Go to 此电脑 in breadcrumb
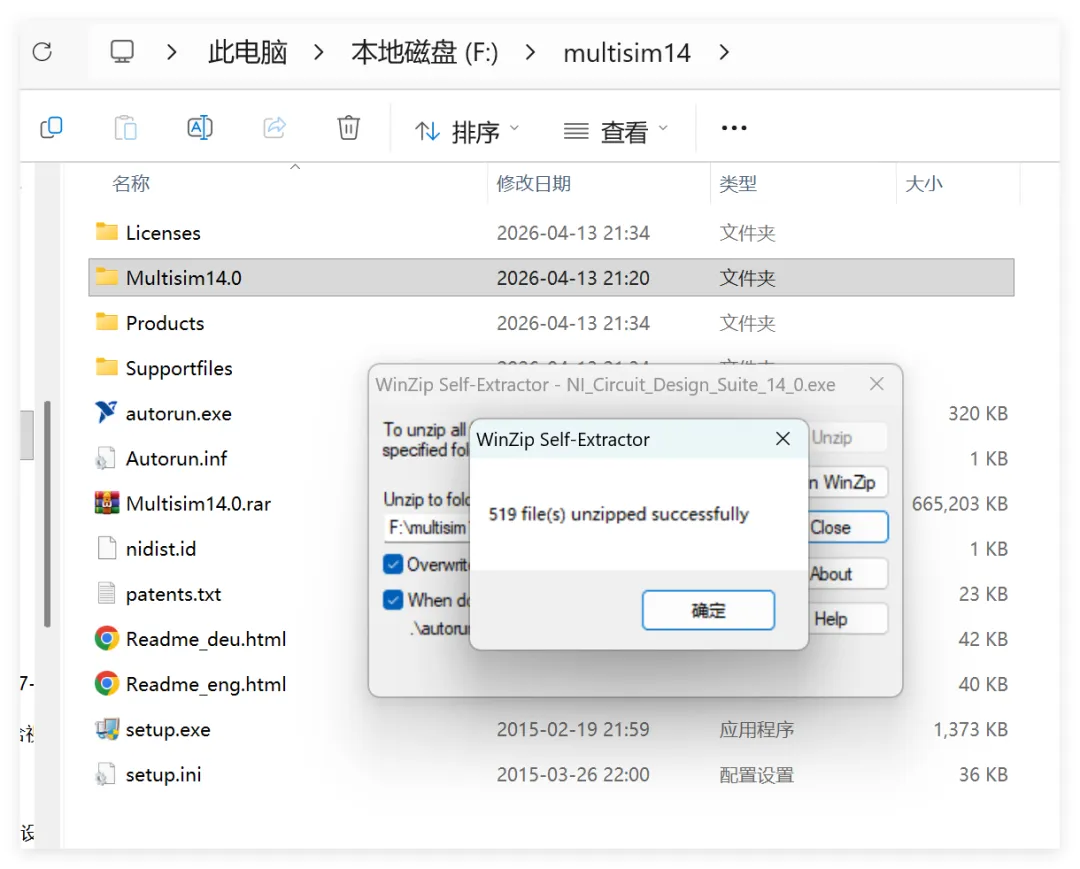The height and width of the screenshot is (869, 1080). [x=247, y=52]
